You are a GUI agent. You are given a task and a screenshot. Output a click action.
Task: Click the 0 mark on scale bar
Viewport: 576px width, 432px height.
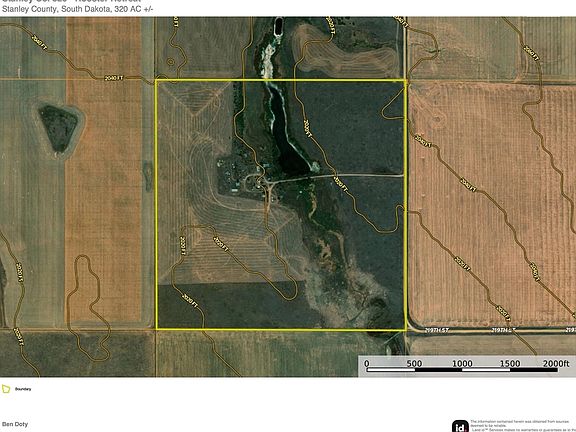pos(367,364)
